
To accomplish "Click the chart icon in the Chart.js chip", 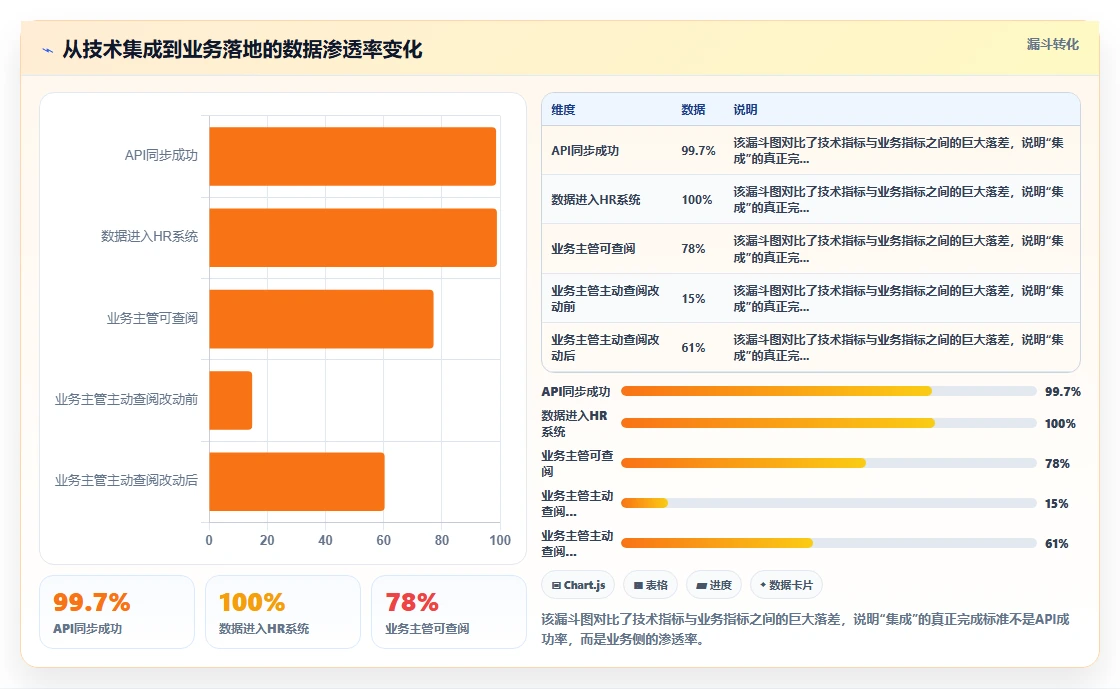I will 556,585.
